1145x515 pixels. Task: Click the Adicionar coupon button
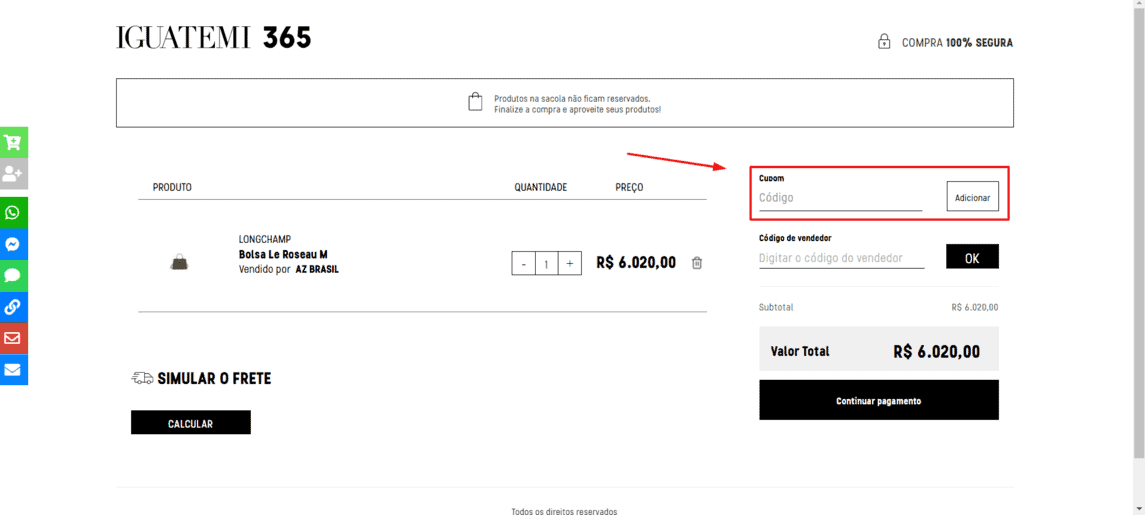(973, 197)
